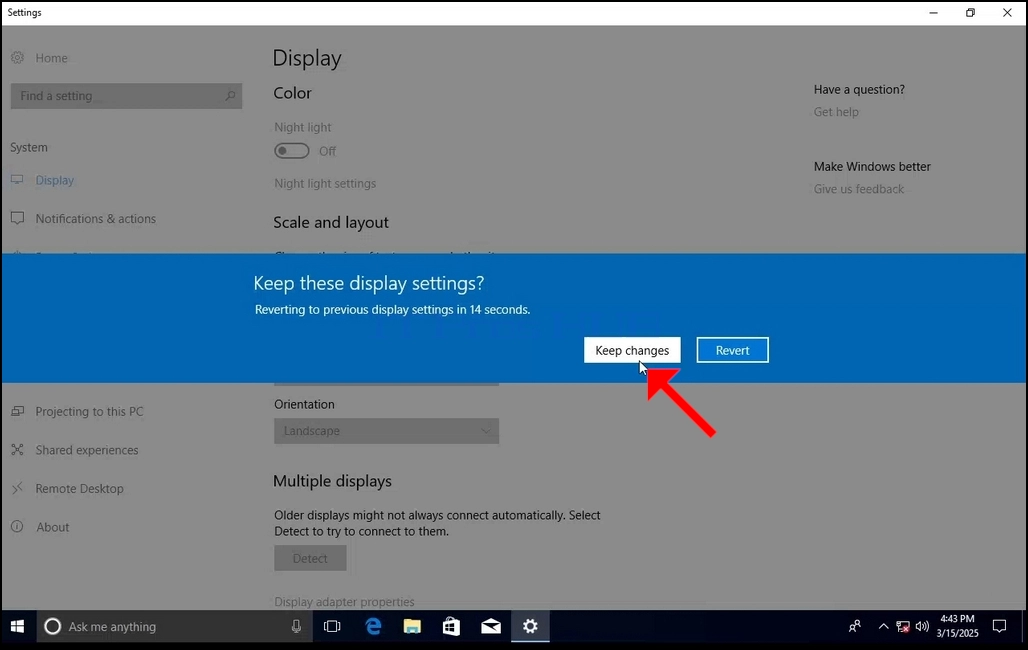Open the Give us feedback link
The height and width of the screenshot is (650, 1028).
(859, 189)
